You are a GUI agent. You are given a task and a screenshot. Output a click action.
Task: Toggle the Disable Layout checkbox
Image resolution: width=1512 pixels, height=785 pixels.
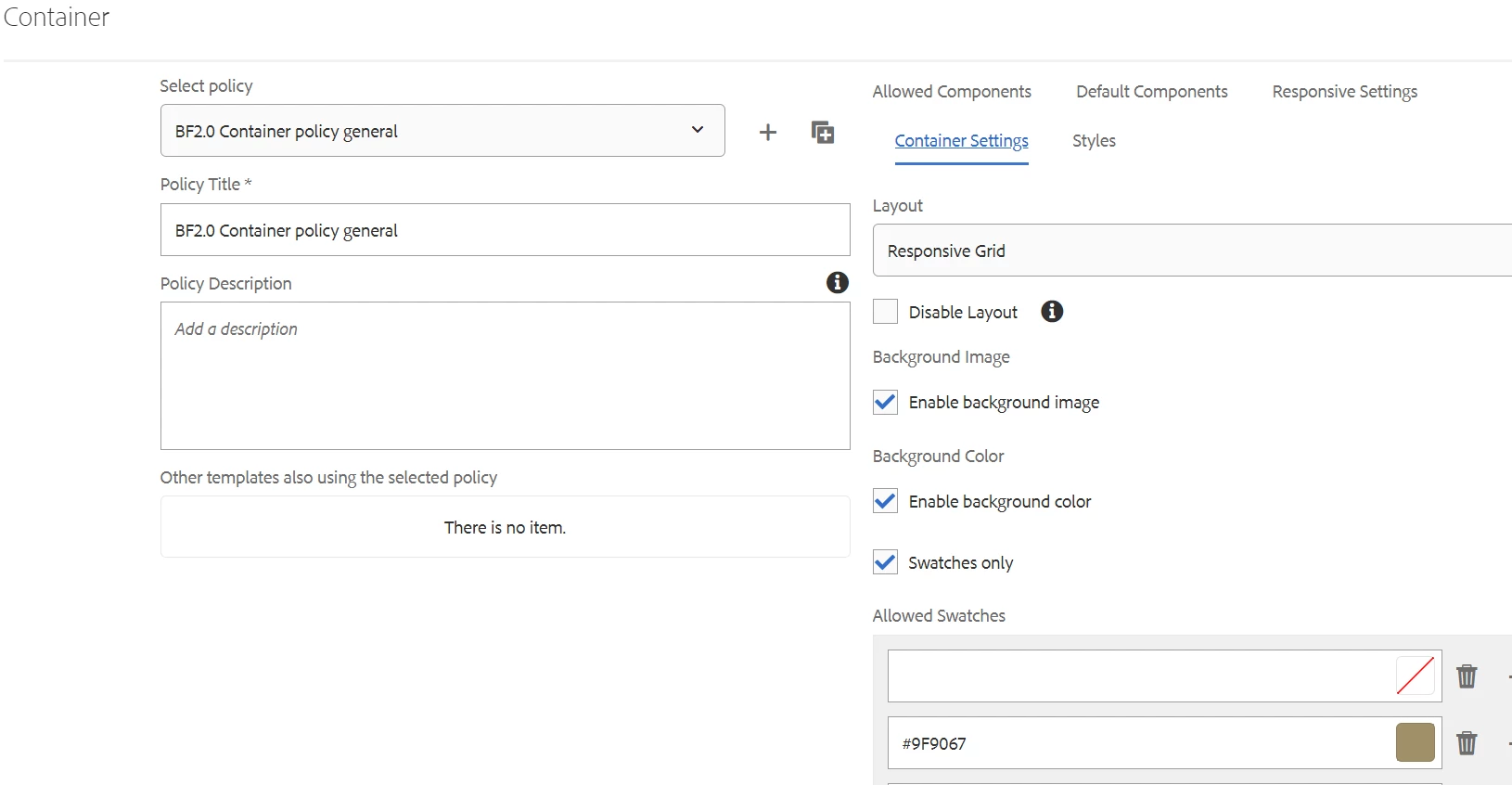886,312
